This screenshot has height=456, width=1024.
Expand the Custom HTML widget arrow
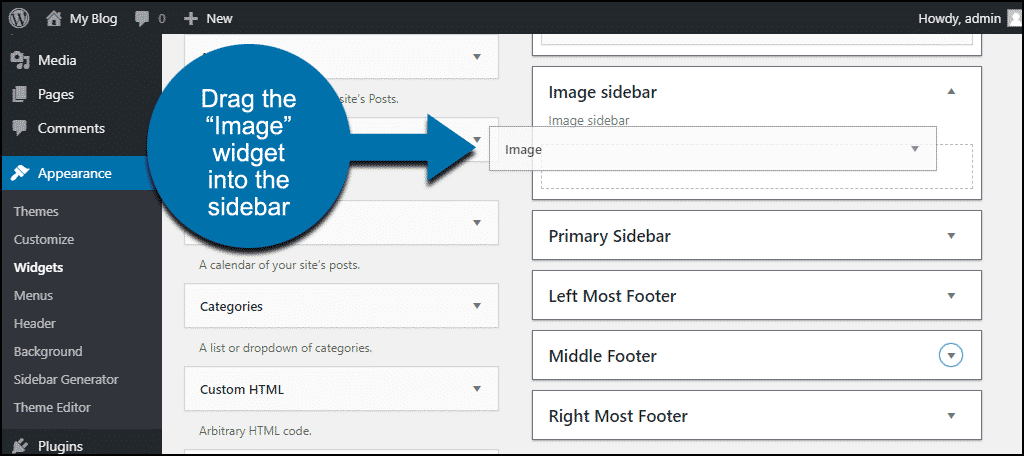coord(477,389)
